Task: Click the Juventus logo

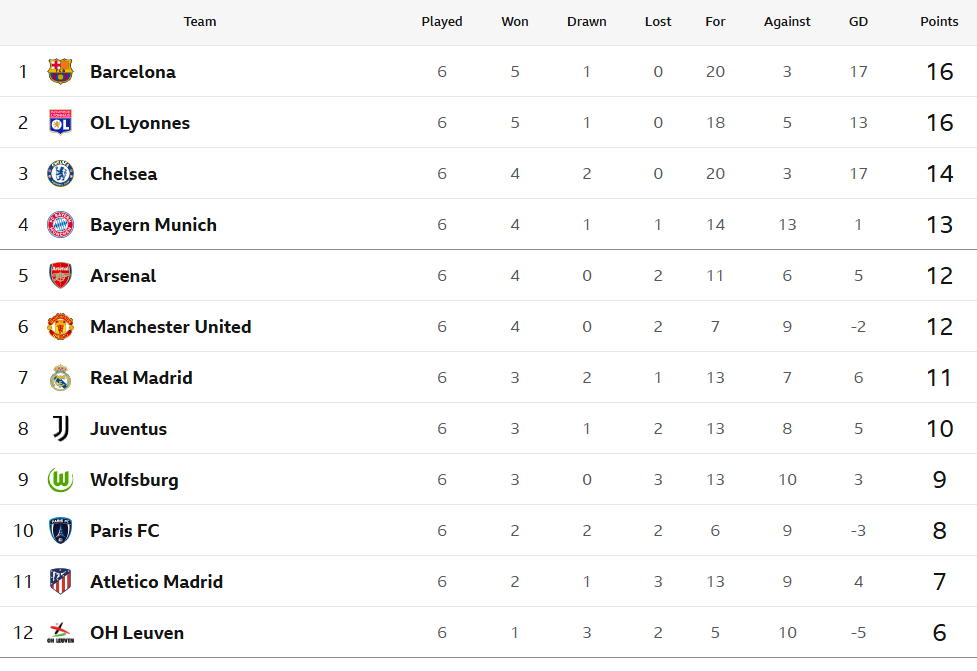Action: click(61, 429)
